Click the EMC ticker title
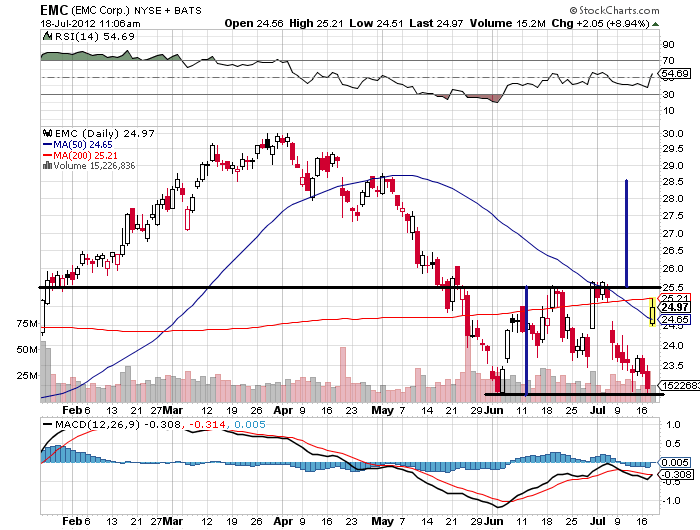700x530 pixels. pyautogui.click(x=54, y=10)
